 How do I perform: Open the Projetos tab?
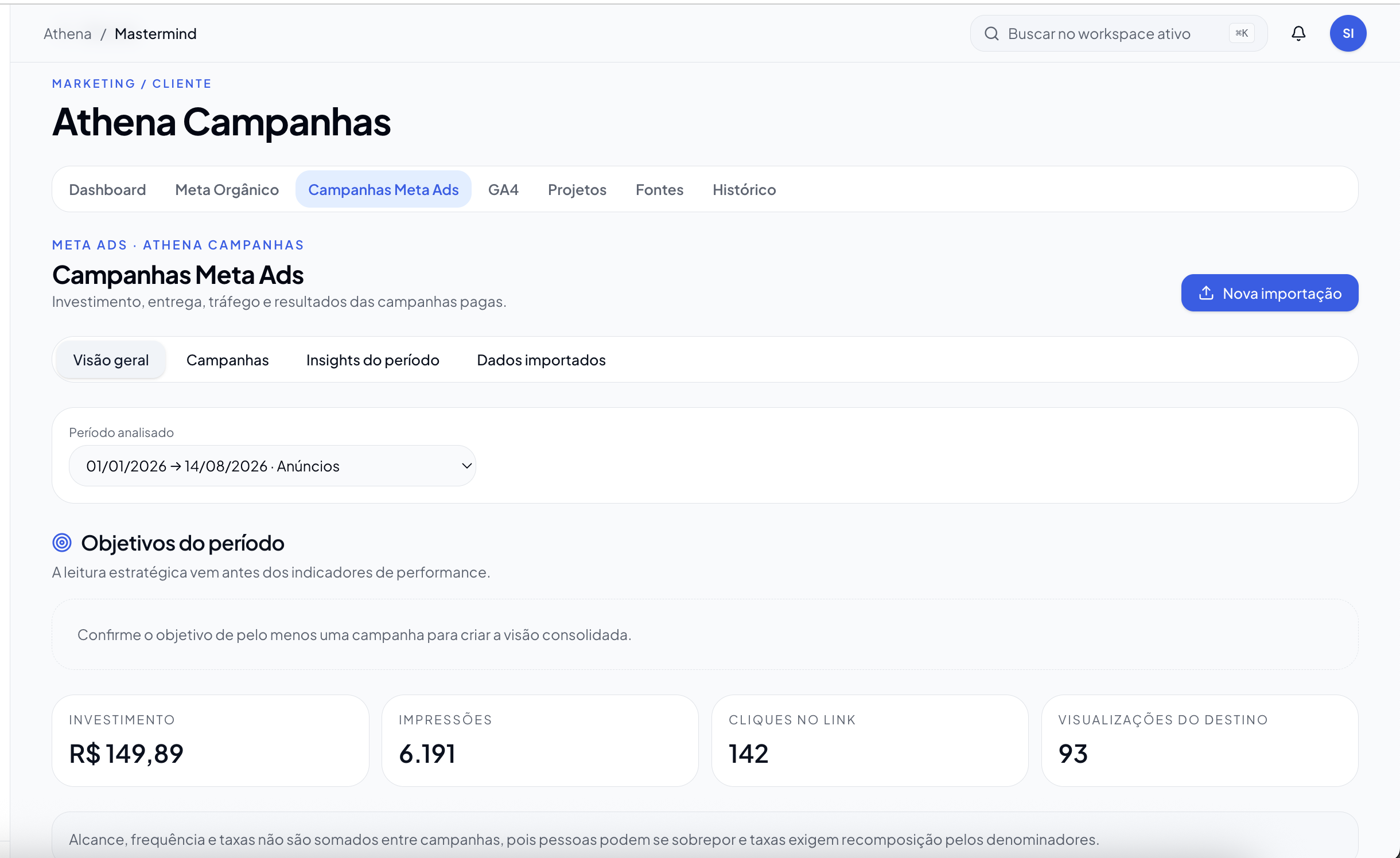(577, 189)
